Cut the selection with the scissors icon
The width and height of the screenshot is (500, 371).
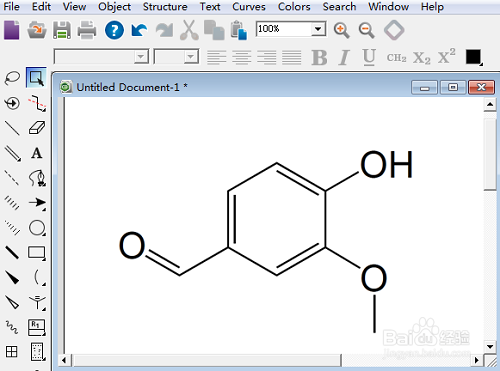[189, 30]
